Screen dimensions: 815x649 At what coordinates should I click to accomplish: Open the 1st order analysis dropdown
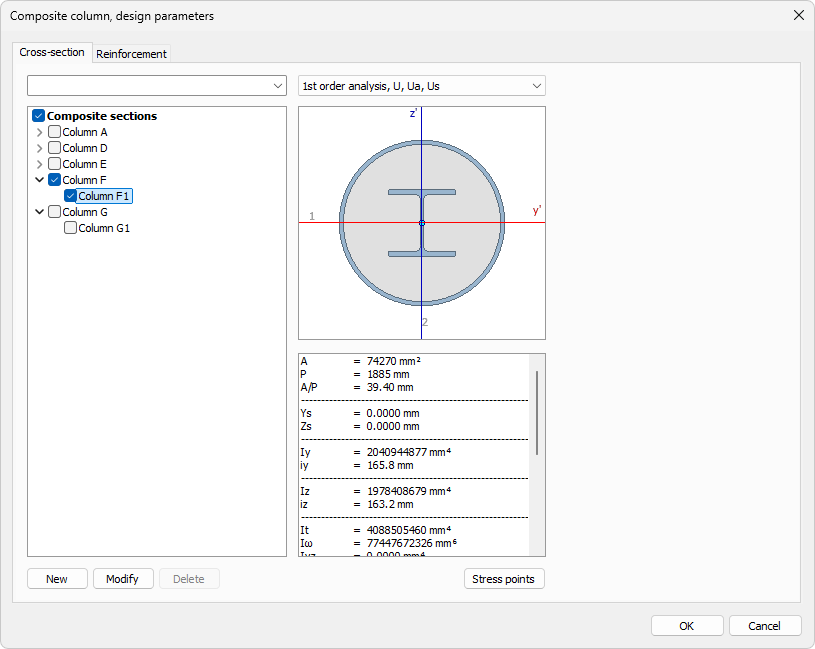point(422,86)
